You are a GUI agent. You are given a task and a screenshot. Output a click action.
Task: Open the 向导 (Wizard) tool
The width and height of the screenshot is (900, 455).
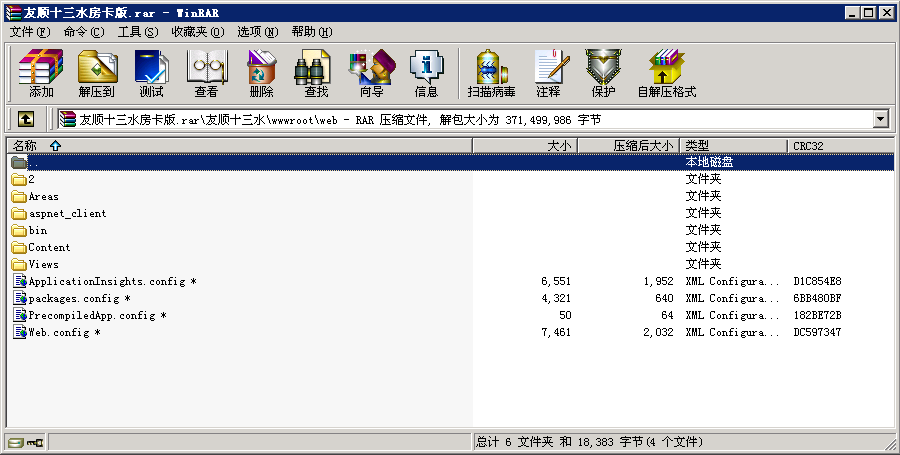pyautogui.click(x=371, y=72)
